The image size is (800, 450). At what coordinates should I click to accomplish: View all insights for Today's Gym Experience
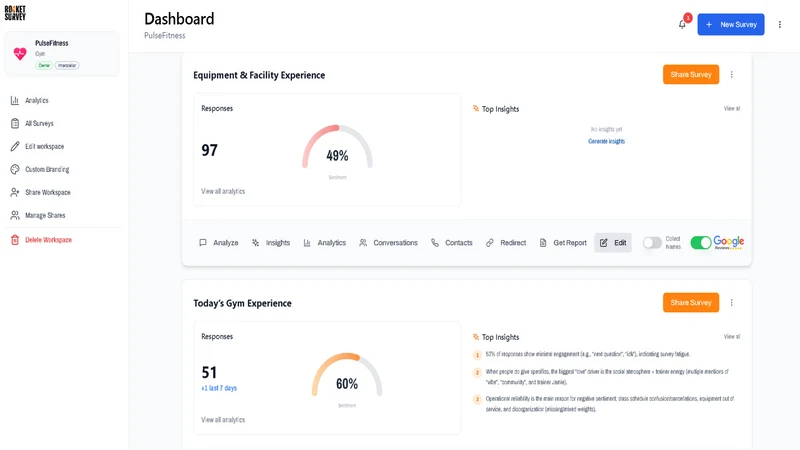click(x=732, y=337)
